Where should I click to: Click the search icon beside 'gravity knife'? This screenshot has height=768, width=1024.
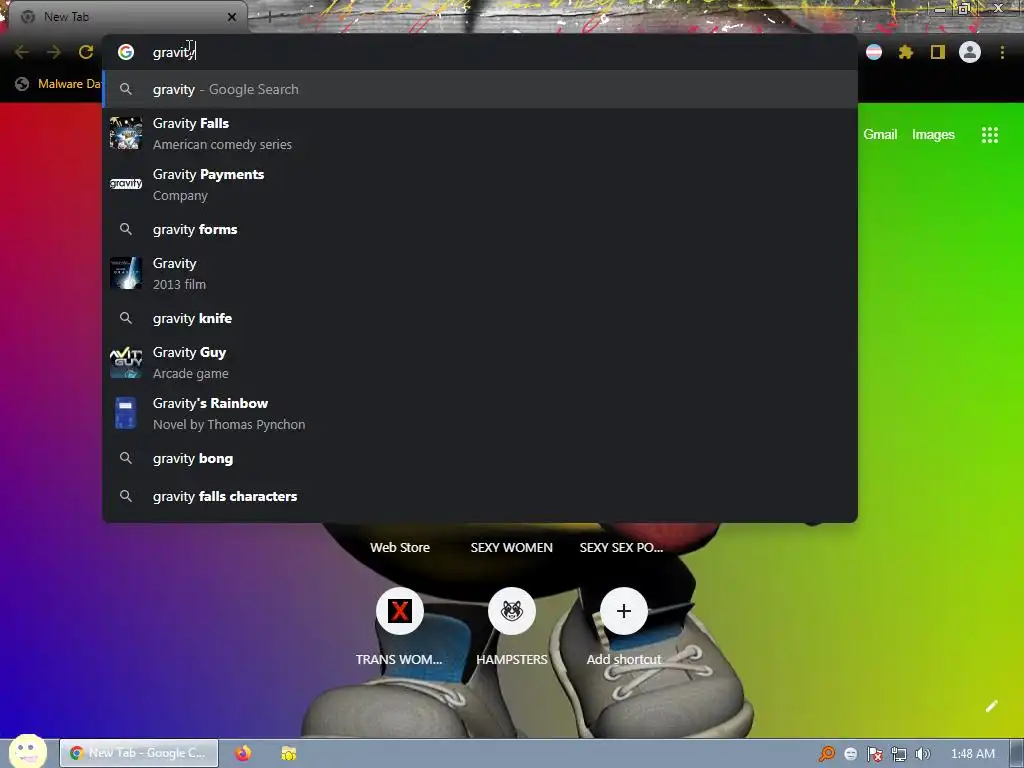pyautogui.click(x=126, y=318)
